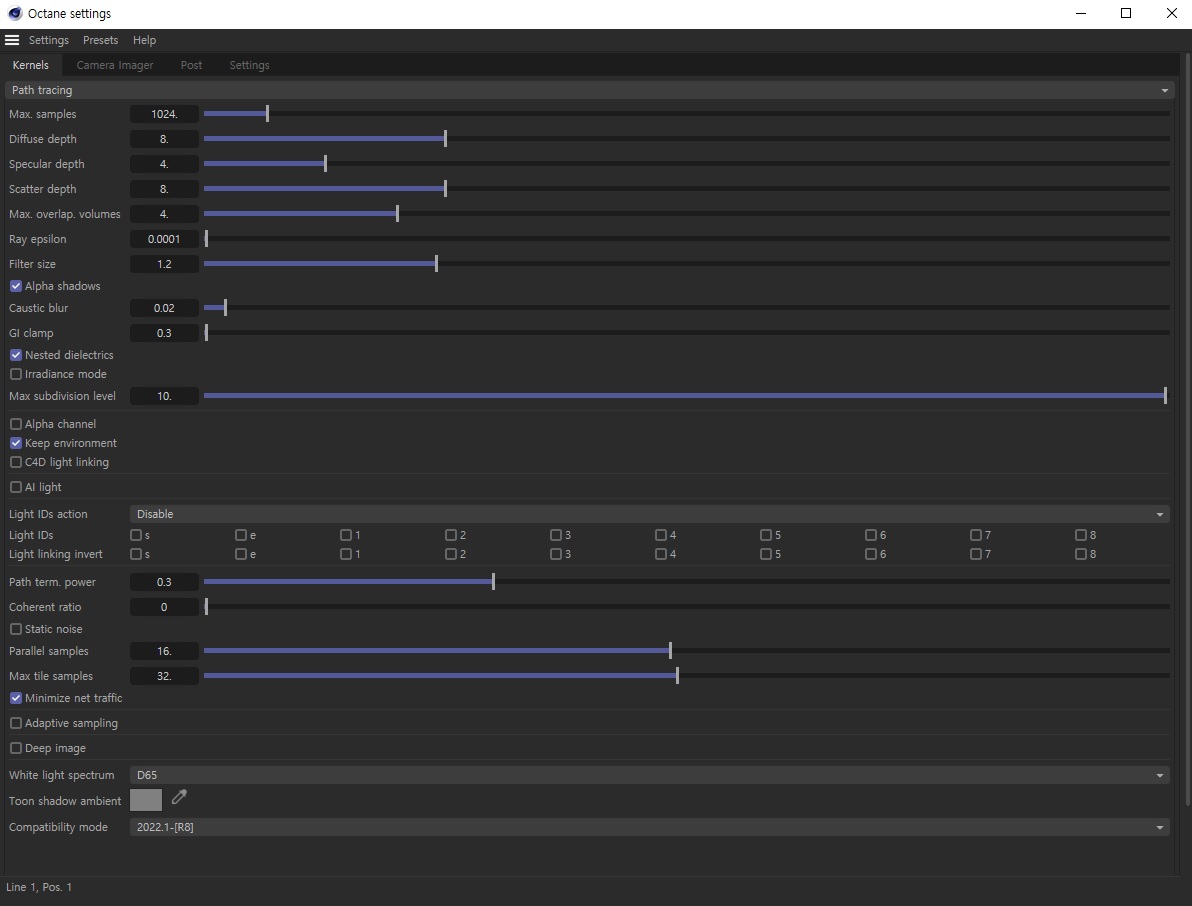The height and width of the screenshot is (906, 1192).
Task: Open the White light spectrum dropdown
Action: point(650,775)
